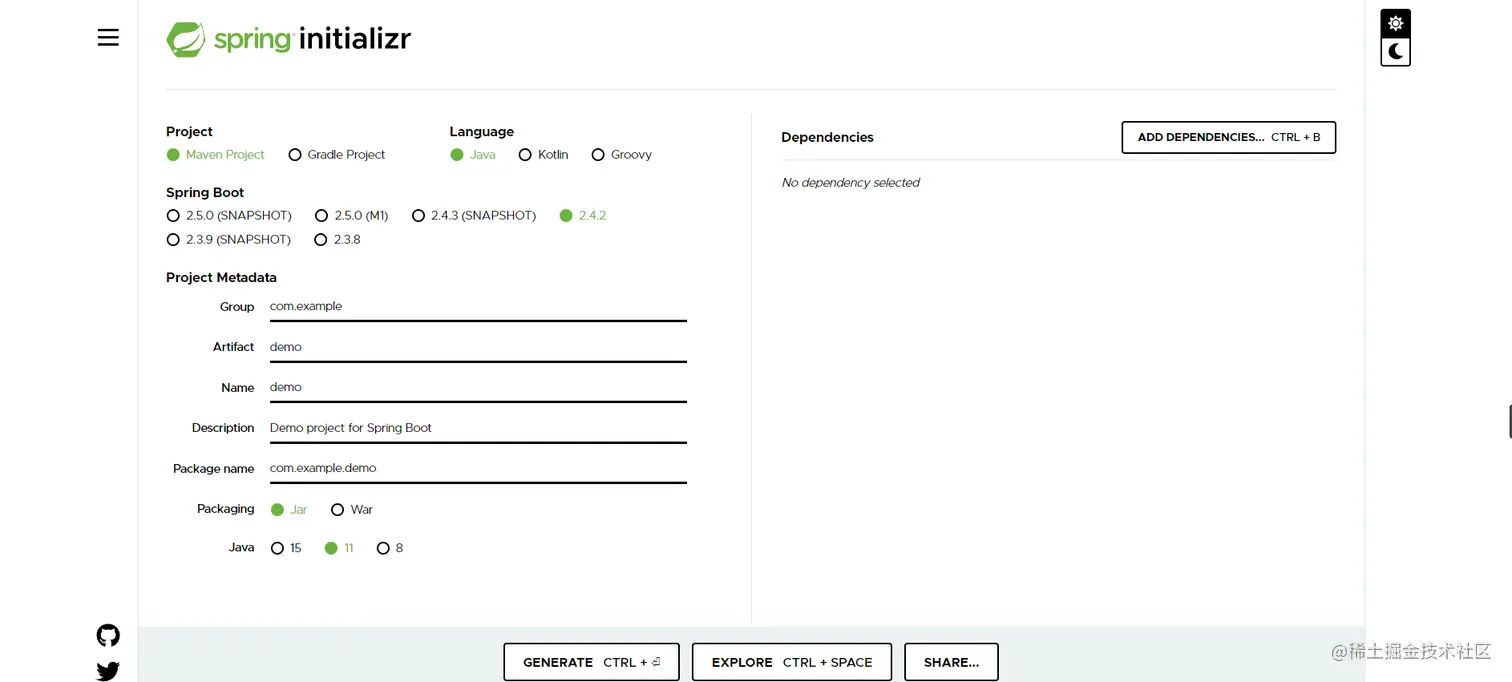Click the Share button

pyautogui.click(x=951, y=662)
